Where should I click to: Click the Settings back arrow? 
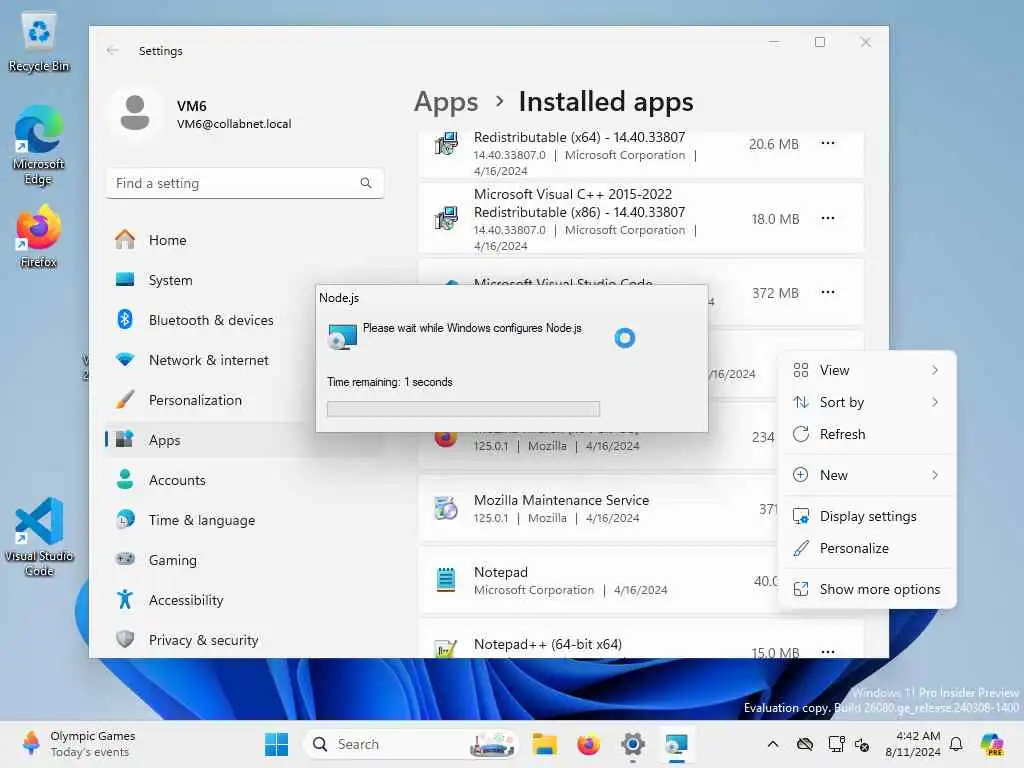pos(112,50)
